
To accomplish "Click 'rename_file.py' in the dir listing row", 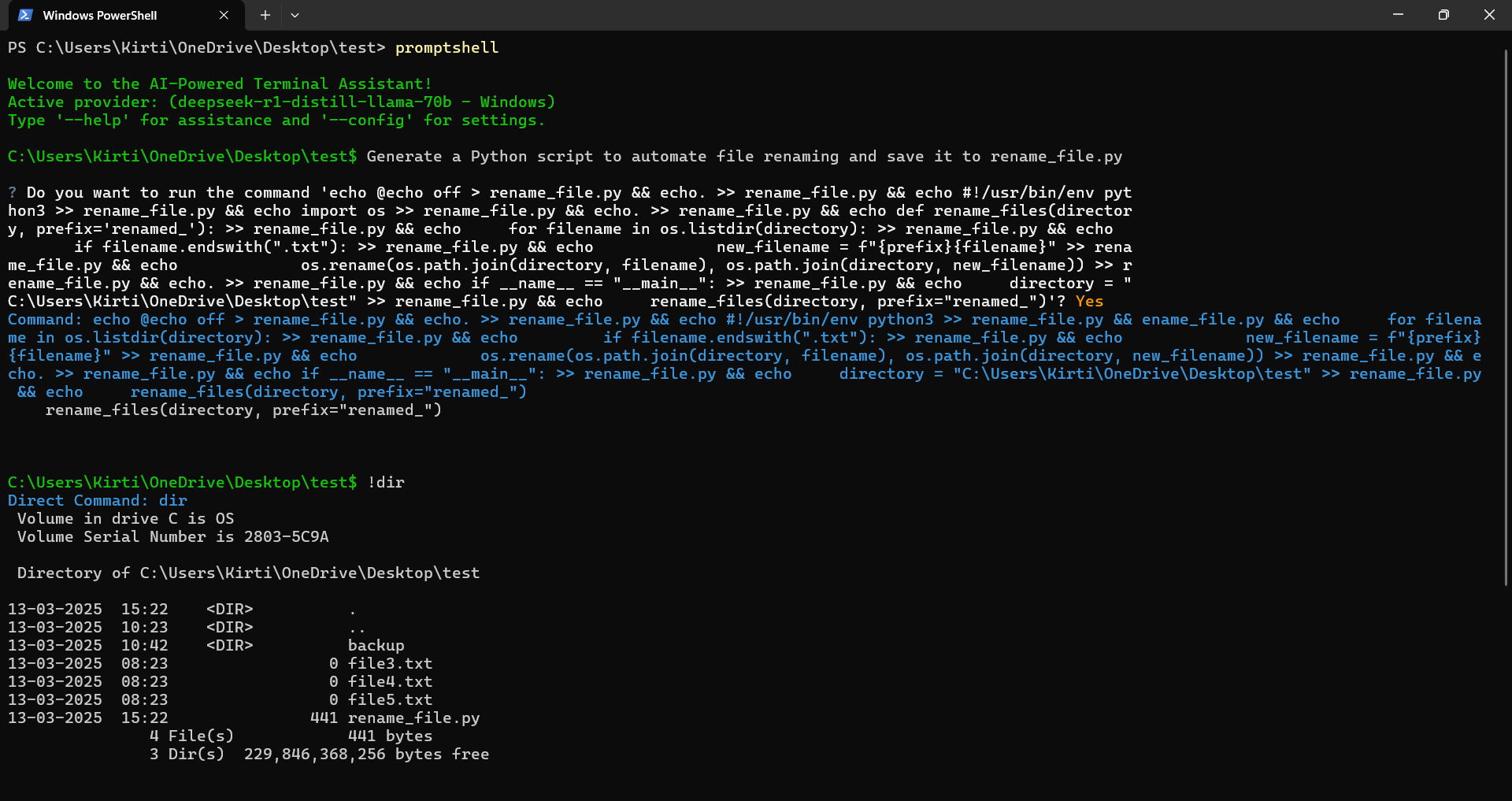I will 414,718.
